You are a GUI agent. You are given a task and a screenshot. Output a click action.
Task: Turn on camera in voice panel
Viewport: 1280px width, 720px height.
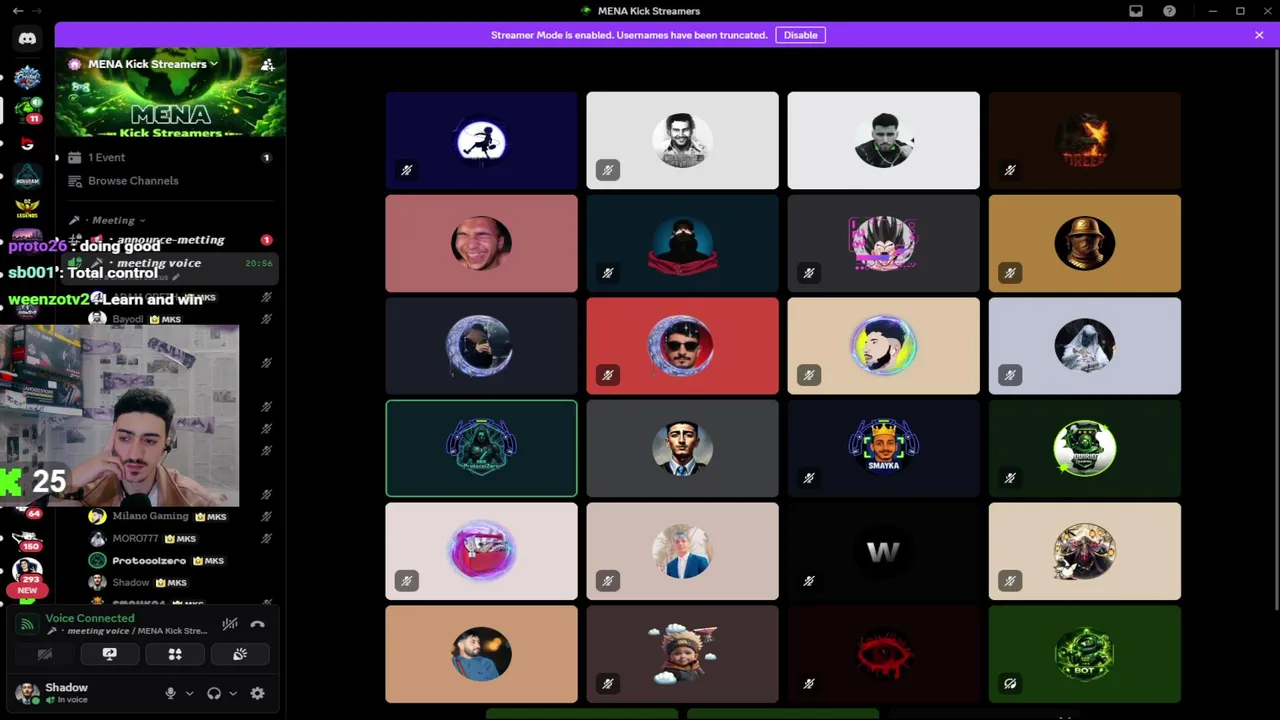45,654
